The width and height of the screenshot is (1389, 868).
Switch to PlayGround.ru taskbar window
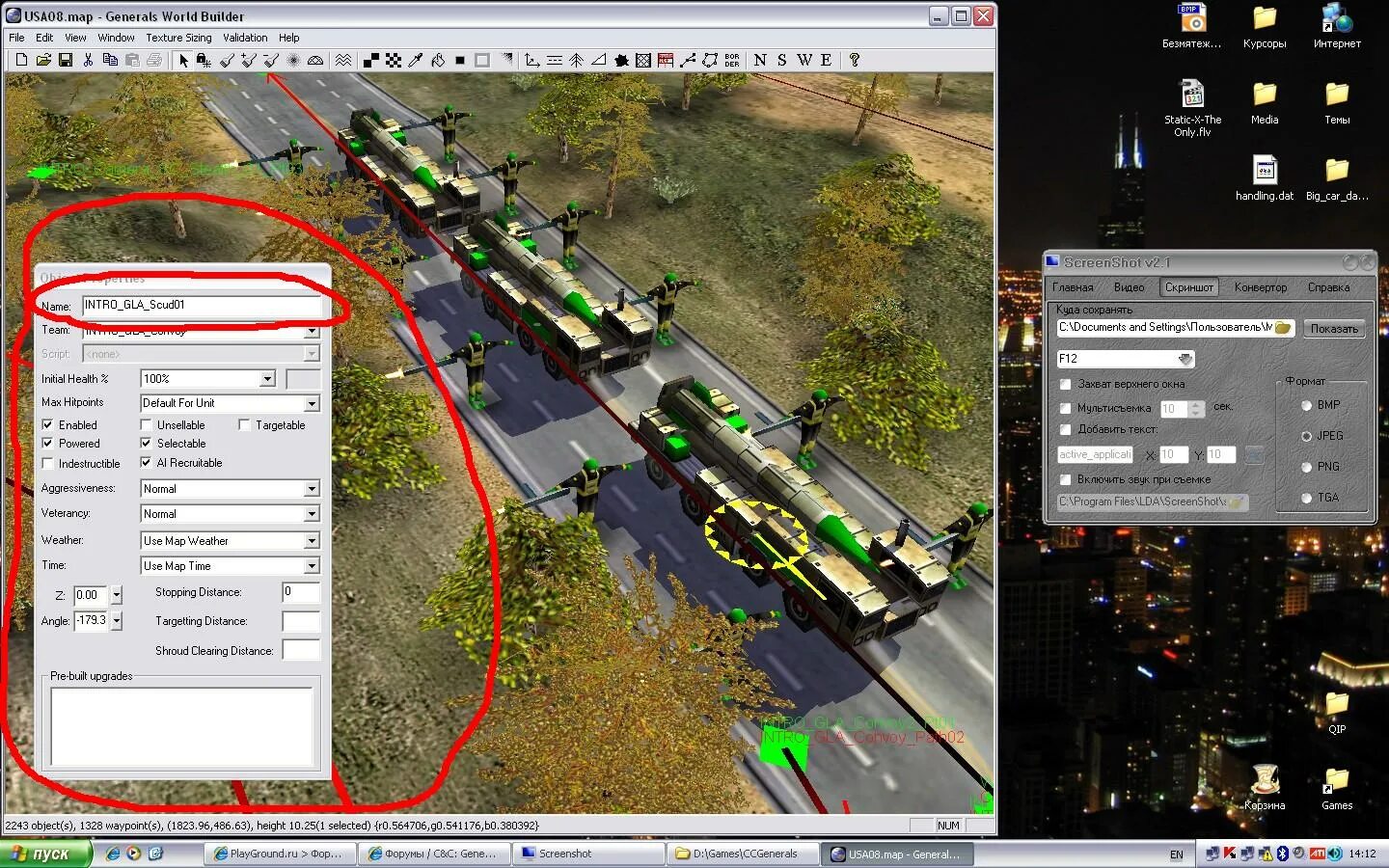[279, 854]
